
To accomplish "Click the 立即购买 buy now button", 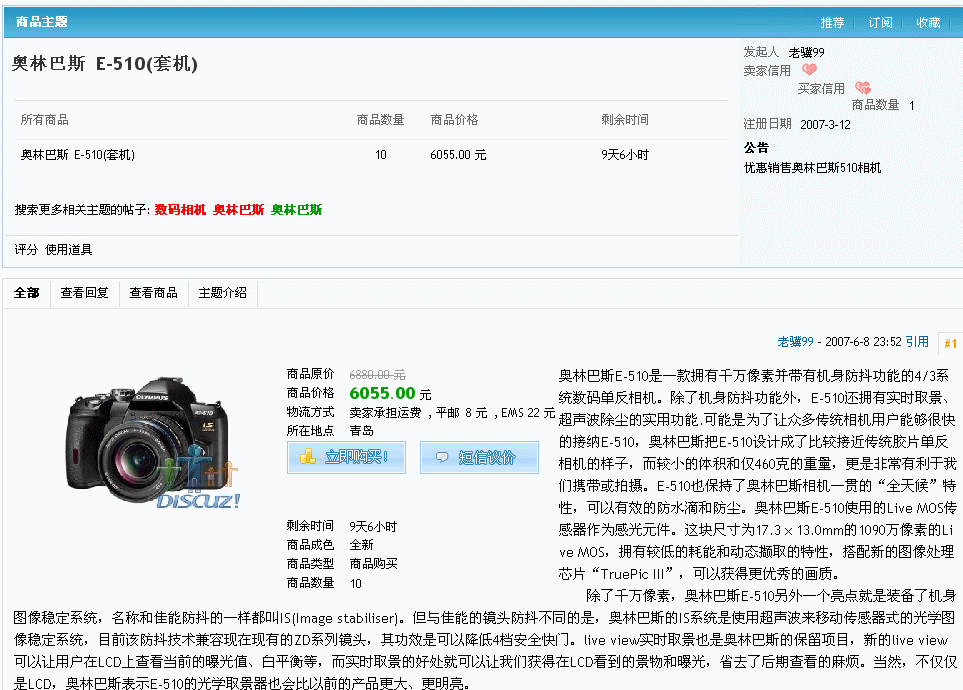I will click(346, 457).
